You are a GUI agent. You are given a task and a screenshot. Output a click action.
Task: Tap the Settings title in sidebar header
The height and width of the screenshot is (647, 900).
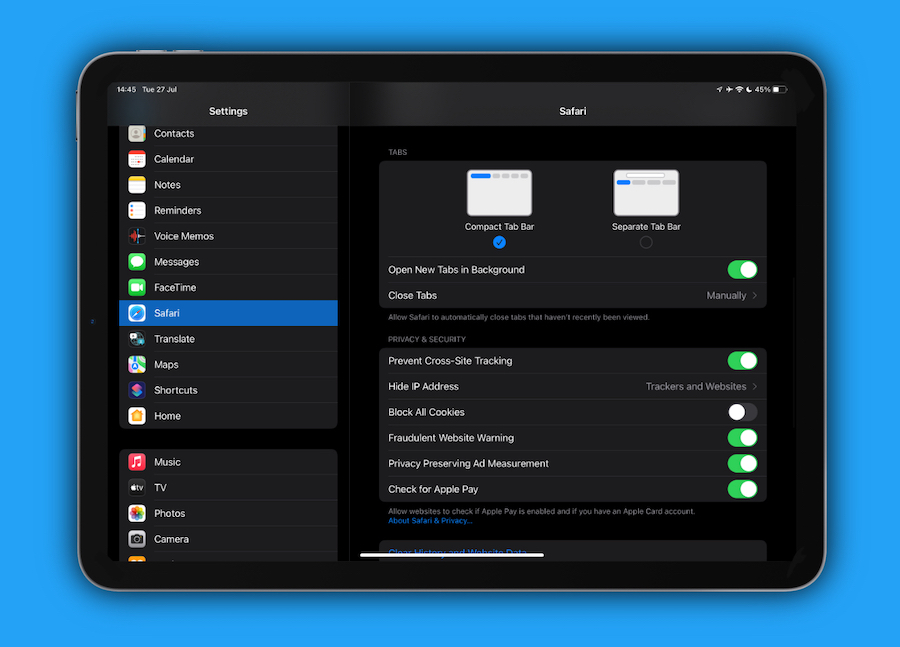228,111
